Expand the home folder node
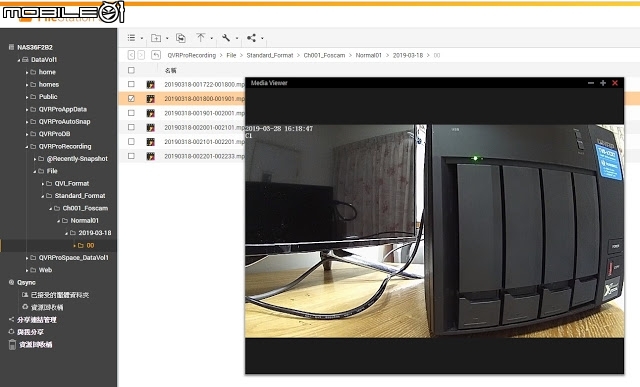This screenshot has width=640, height=387. [x=27, y=72]
